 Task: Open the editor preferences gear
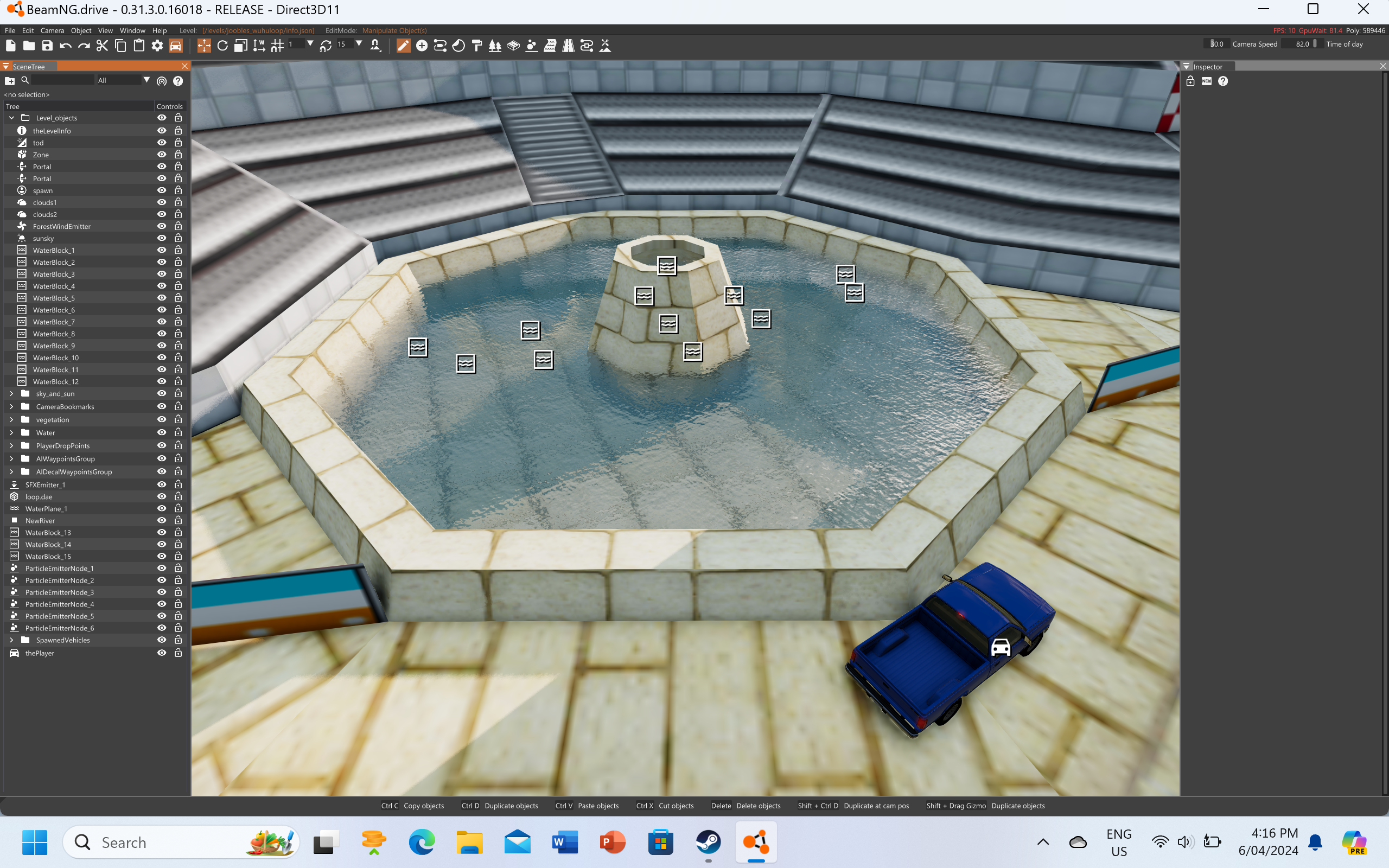(157, 46)
